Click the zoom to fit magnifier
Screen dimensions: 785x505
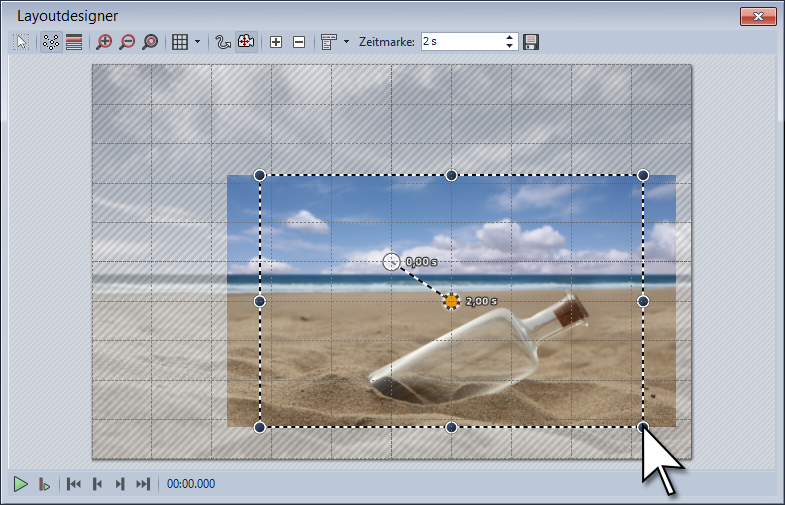pyautogui.click(x=150, y=42)
